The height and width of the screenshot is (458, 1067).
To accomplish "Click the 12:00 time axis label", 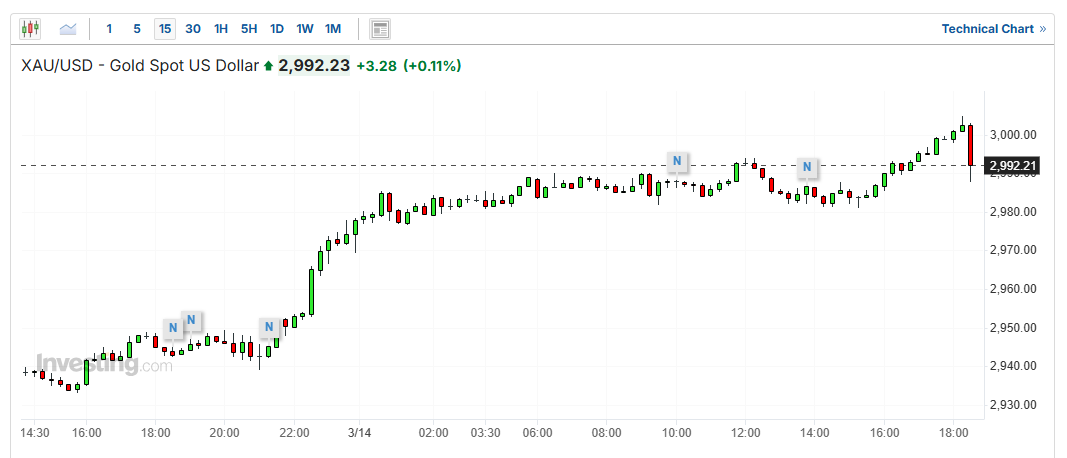I will point(745,433).
